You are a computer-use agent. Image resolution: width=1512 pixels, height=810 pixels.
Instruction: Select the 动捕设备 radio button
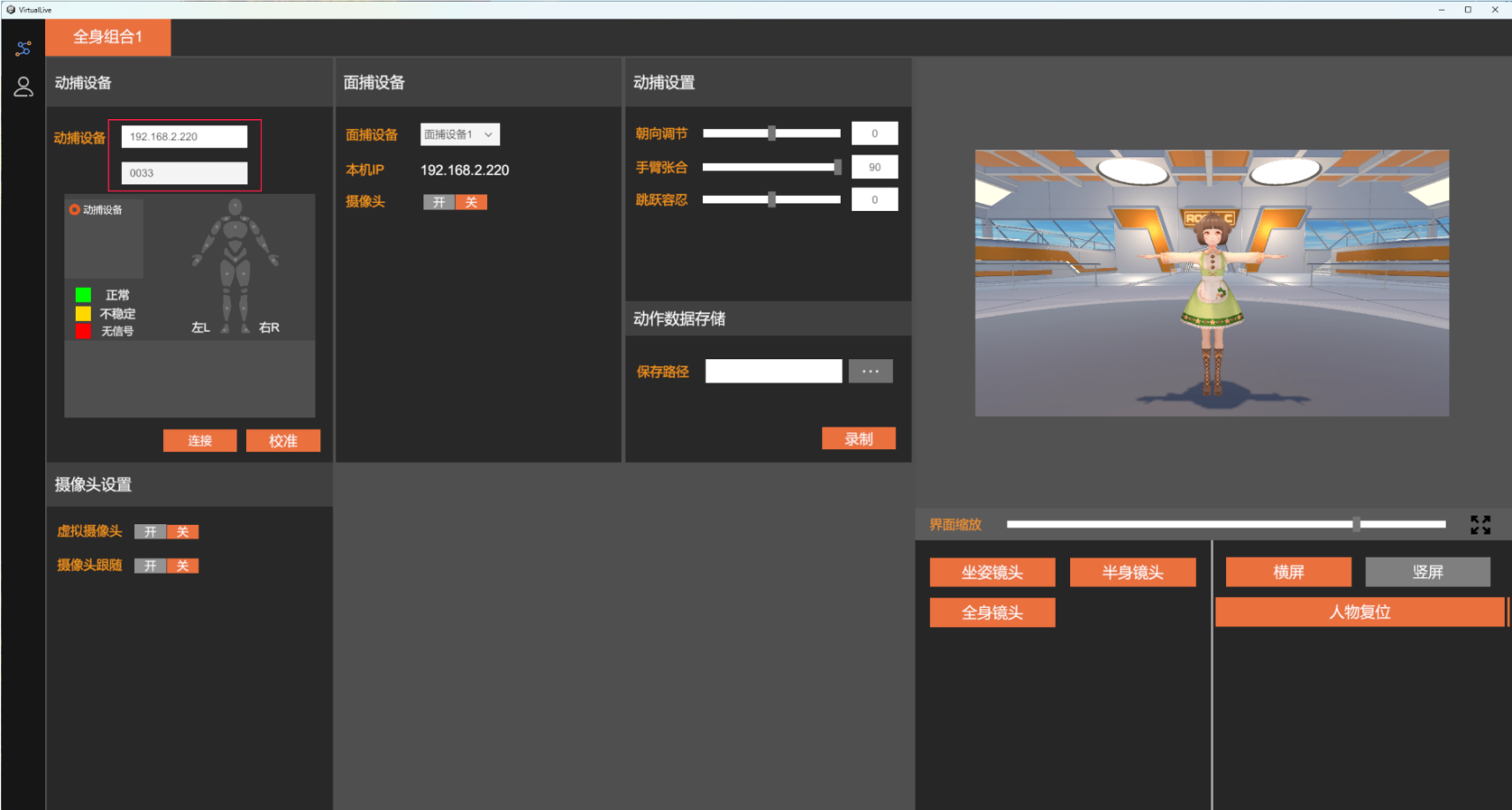[75, 210]
